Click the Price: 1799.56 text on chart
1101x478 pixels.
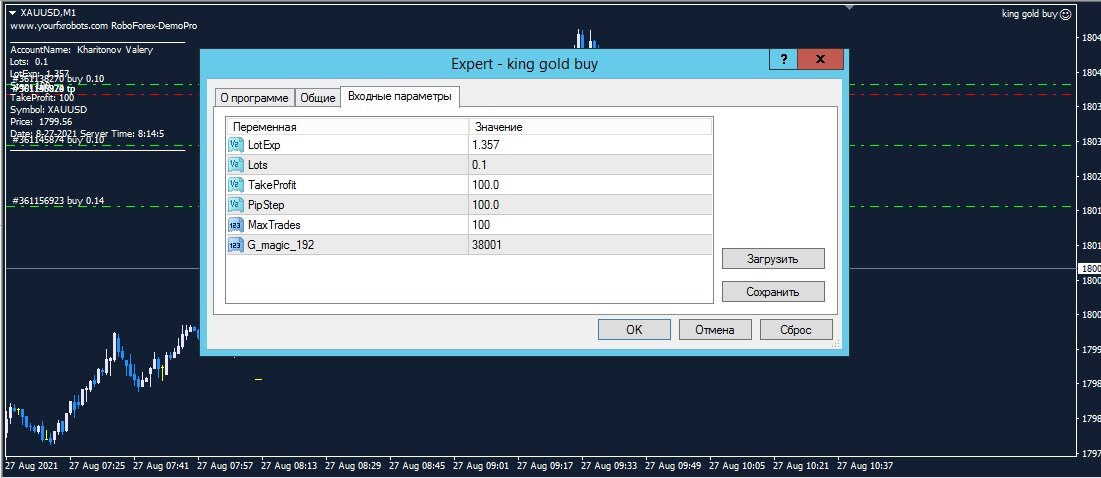[41, 121]
